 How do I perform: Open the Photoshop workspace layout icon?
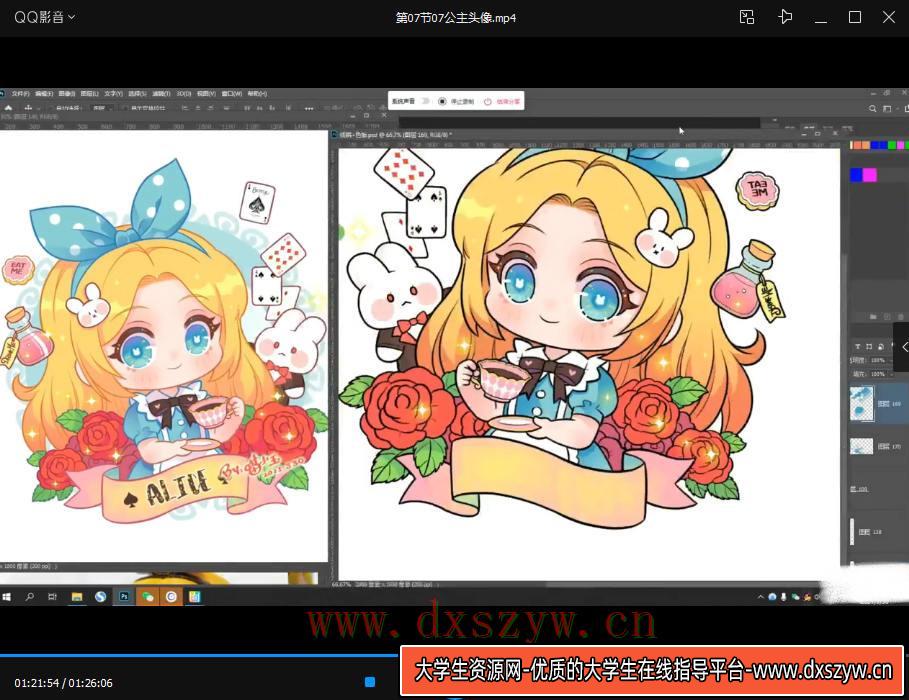[887, 108]
